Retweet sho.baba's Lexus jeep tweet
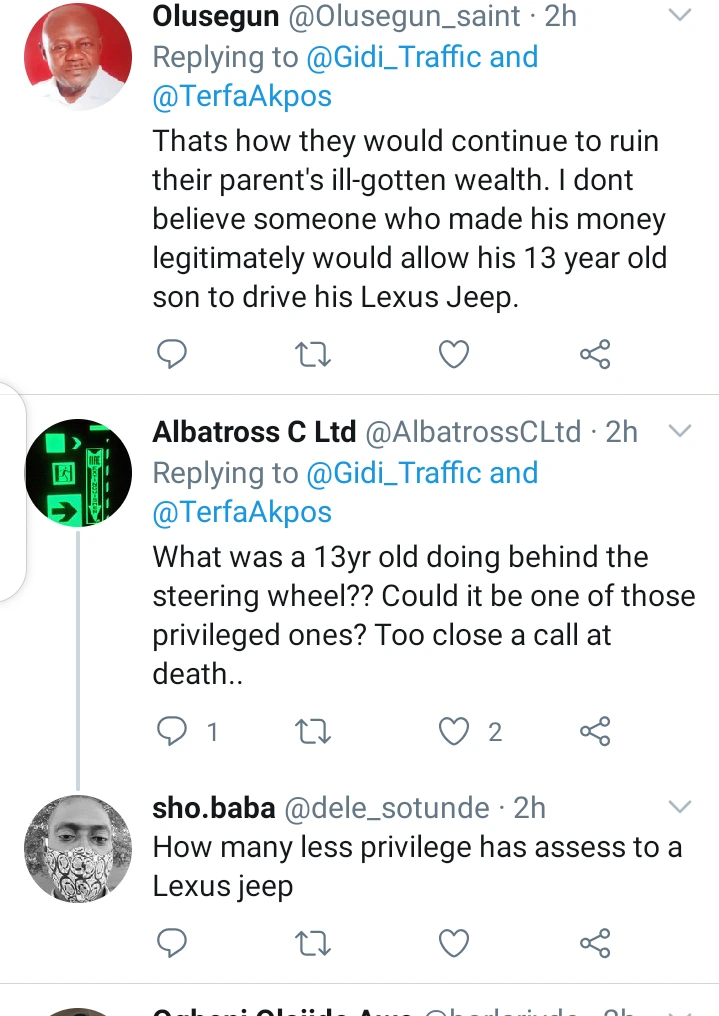This screenshot has width=719, height=1016. click(x=314, y=942)
